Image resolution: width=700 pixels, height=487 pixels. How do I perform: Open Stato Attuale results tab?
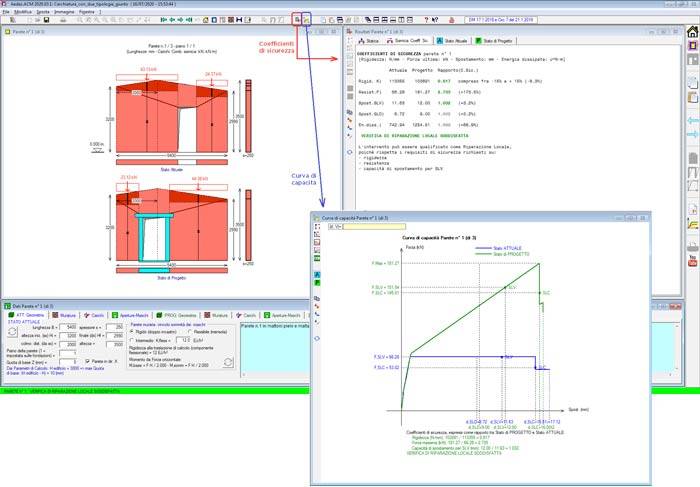452,41
